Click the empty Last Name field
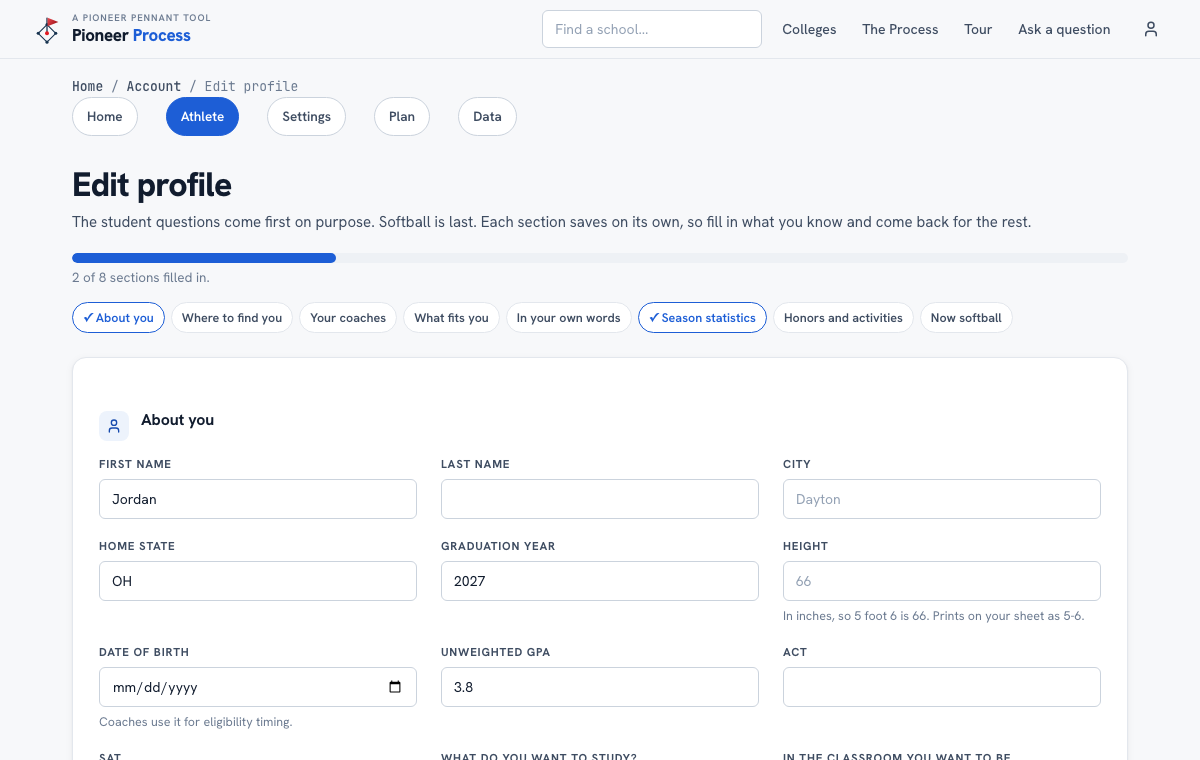 coord(600,499)
